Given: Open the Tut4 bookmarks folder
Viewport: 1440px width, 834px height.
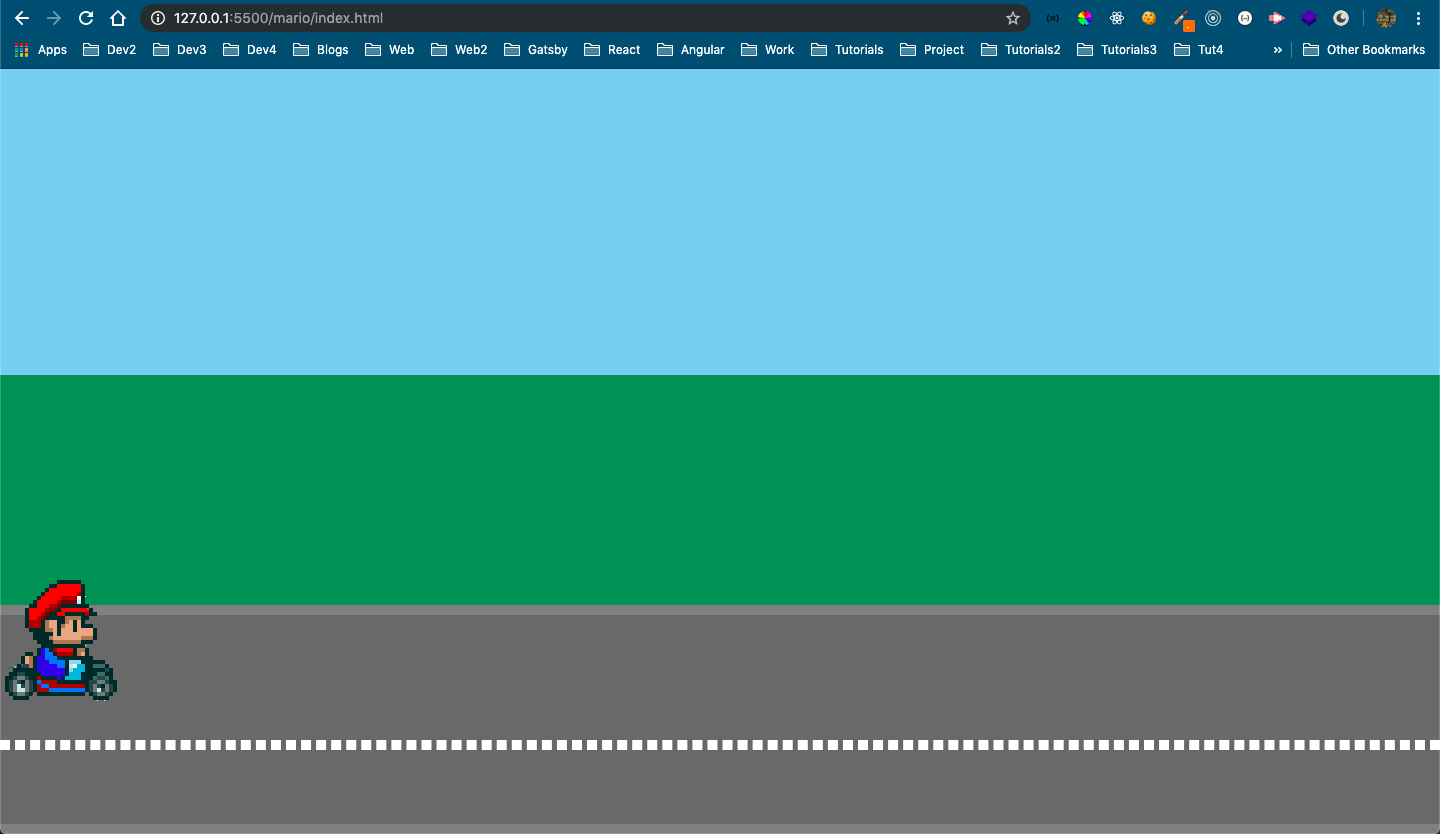Looking at the screenshot, I should [1198, 49].
